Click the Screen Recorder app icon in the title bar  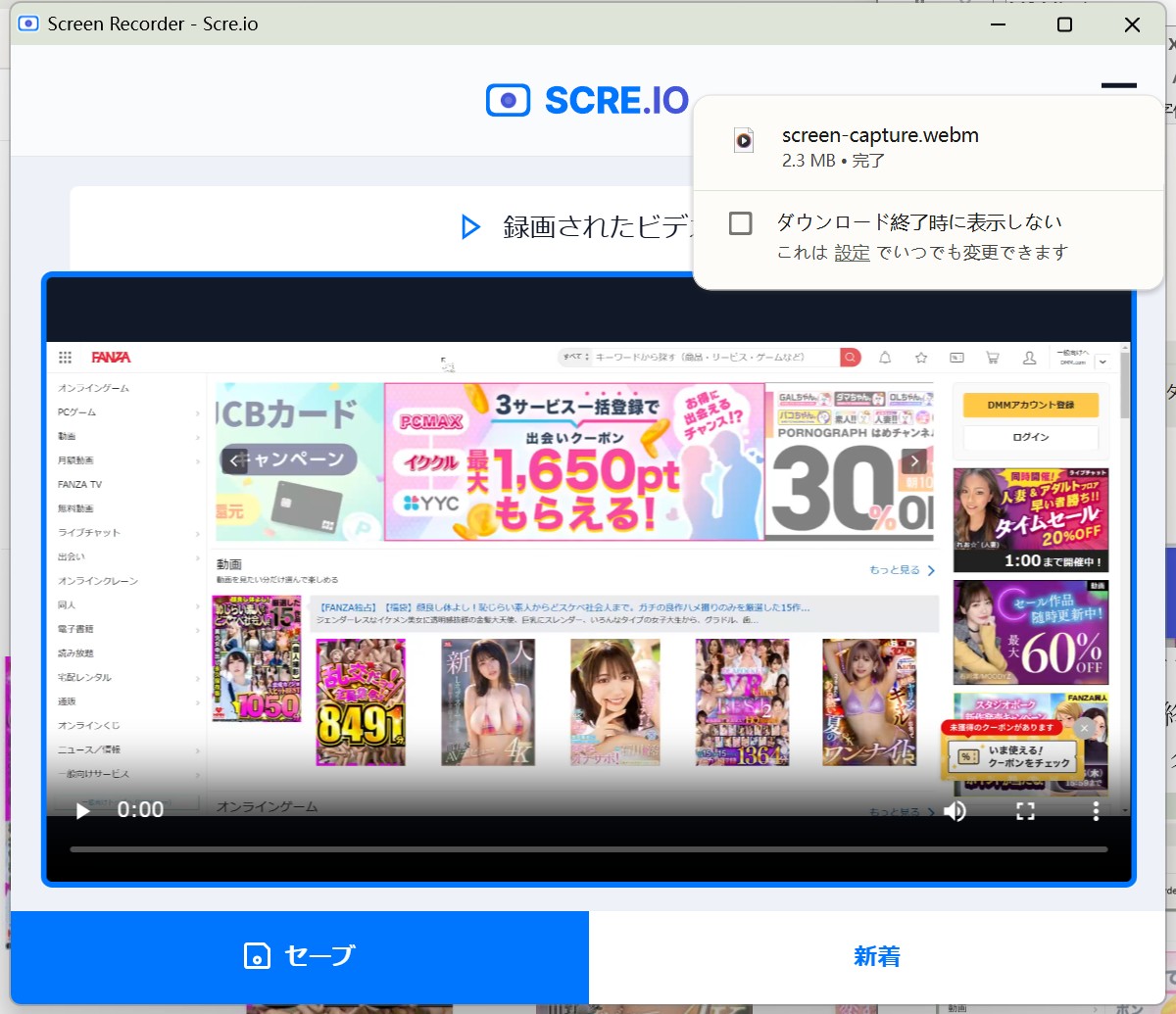28,24
